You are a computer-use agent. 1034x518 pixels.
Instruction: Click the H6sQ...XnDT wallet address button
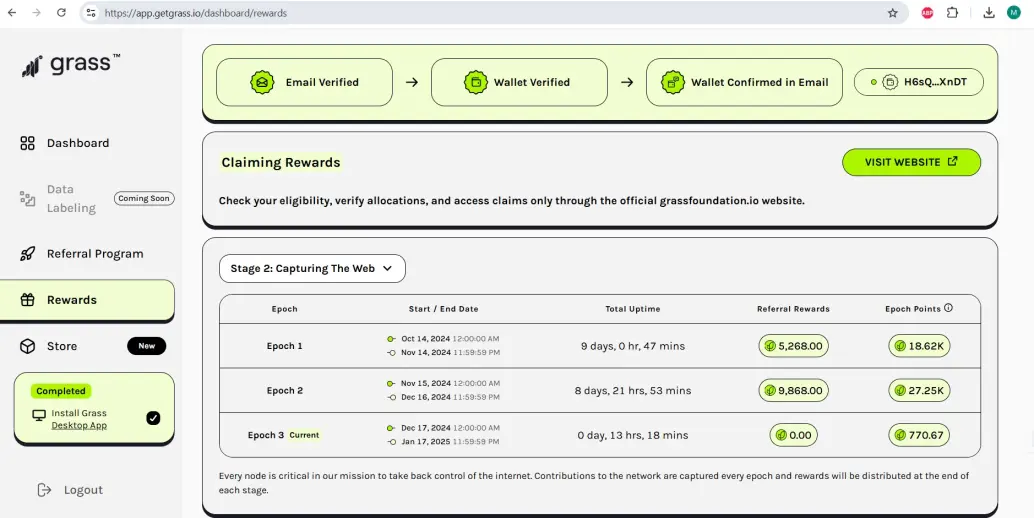point(919,82)
